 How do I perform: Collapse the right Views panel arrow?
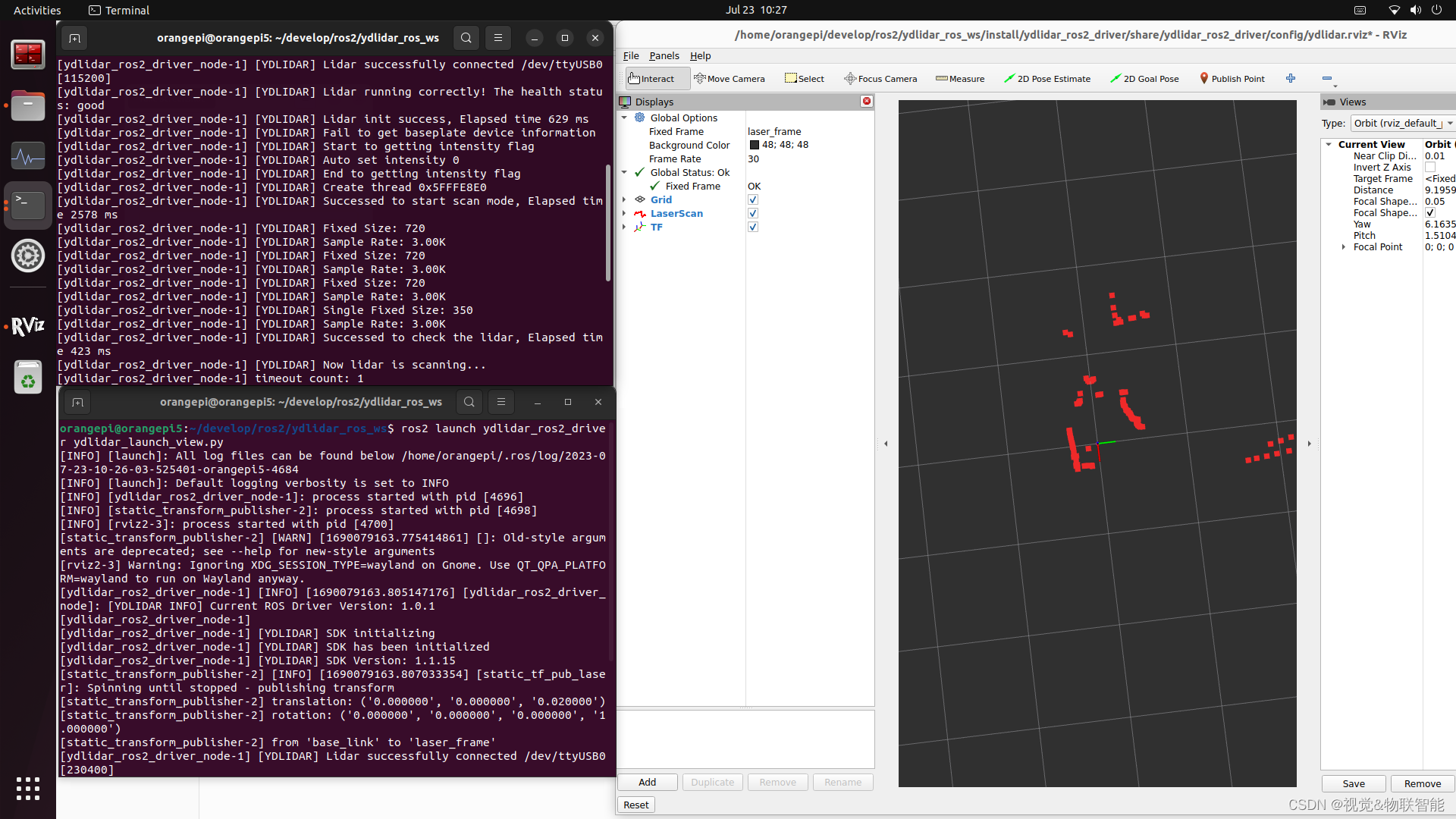pyautogui.click(x=1310, y=444)
